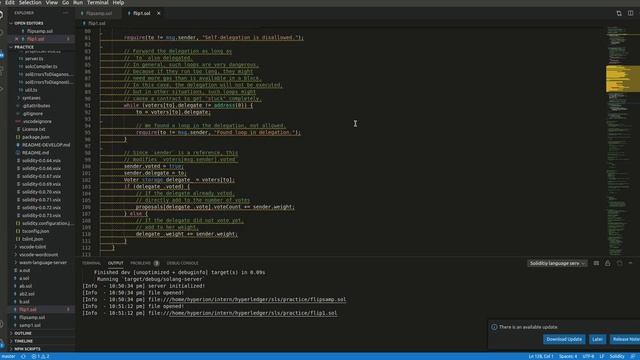This screenshot has width=640, height=360.
Task: Expand the vscode-tslint folder
Action: click(33, 247)
